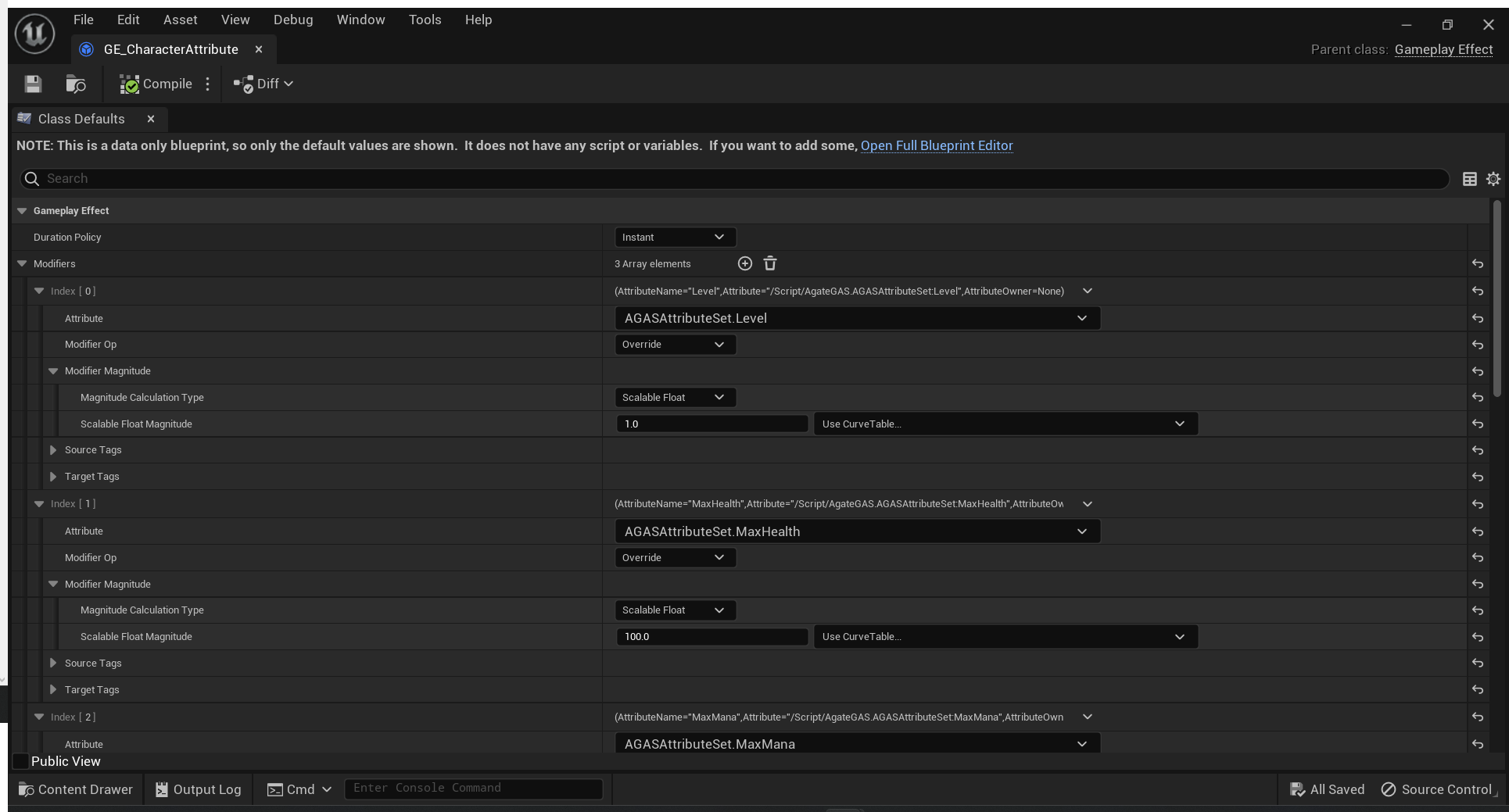Open the Duration Policy Instant dropdown
The width and height of the screenshot is (1509, 812).
[675, 237]
